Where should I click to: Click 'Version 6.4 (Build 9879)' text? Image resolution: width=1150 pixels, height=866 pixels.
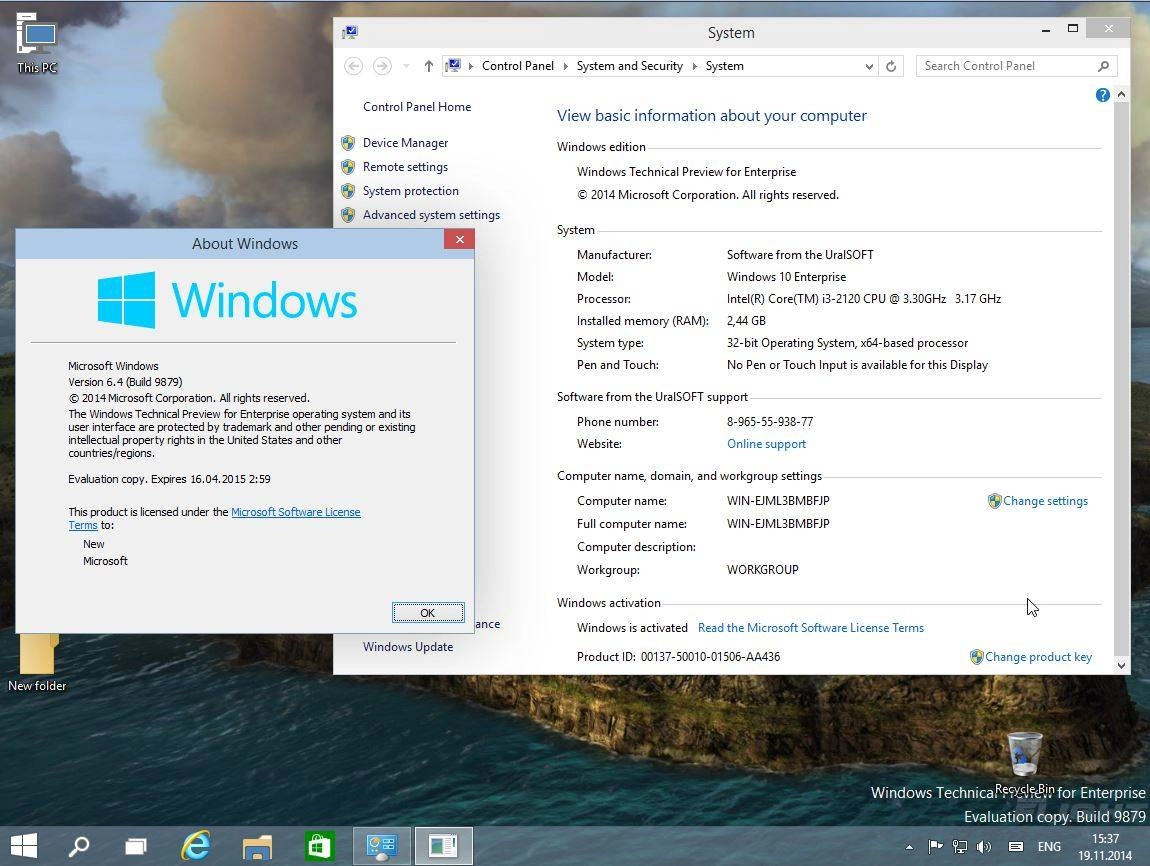point(125,382)
